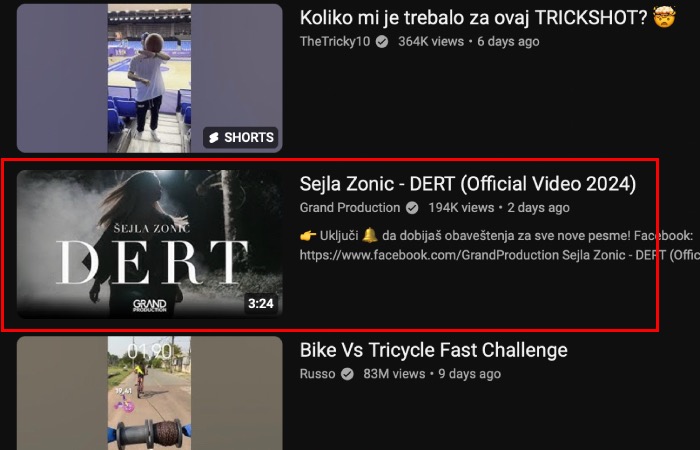Viewport: 700px width, 450px height.
Task: Click the Grand Production logo on thumbnail
Action: click(x=150, y=305)
